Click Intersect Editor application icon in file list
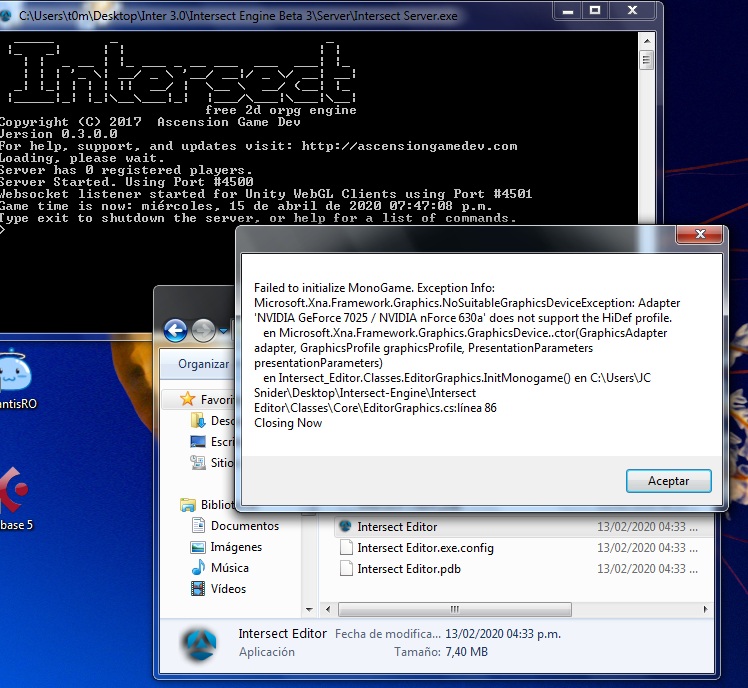Viewport: 748px width, 688px height. (x=345, y=526)
